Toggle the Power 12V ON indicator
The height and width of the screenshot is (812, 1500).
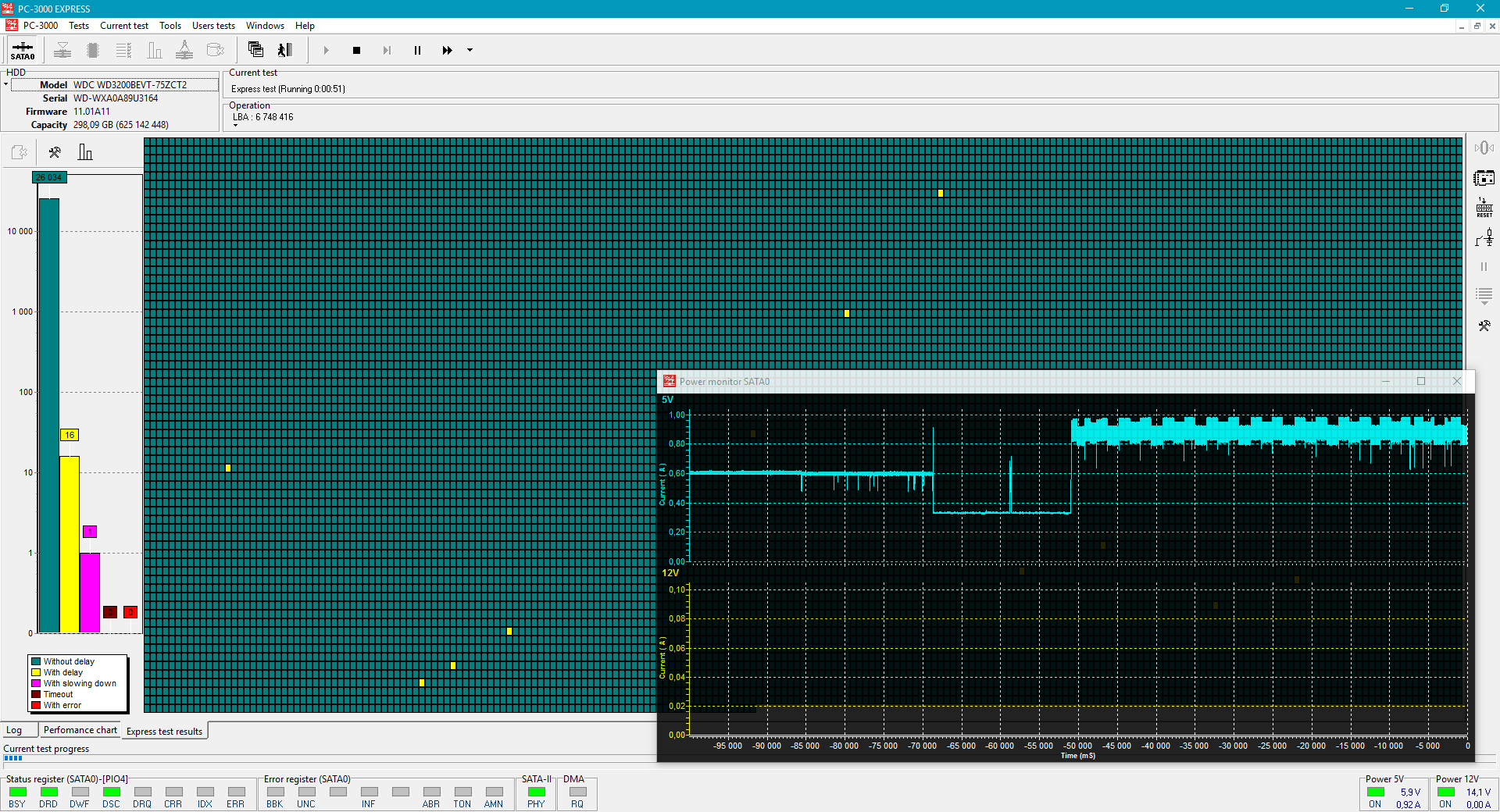1446,792
